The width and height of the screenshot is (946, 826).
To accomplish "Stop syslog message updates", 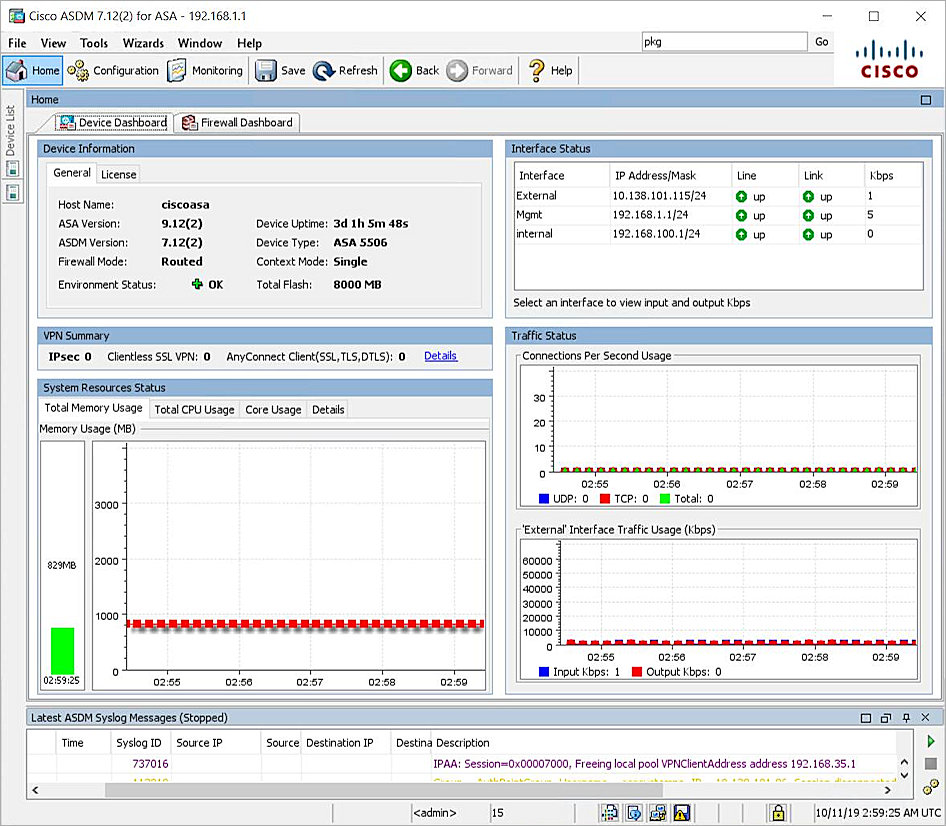I will (931, 765).
